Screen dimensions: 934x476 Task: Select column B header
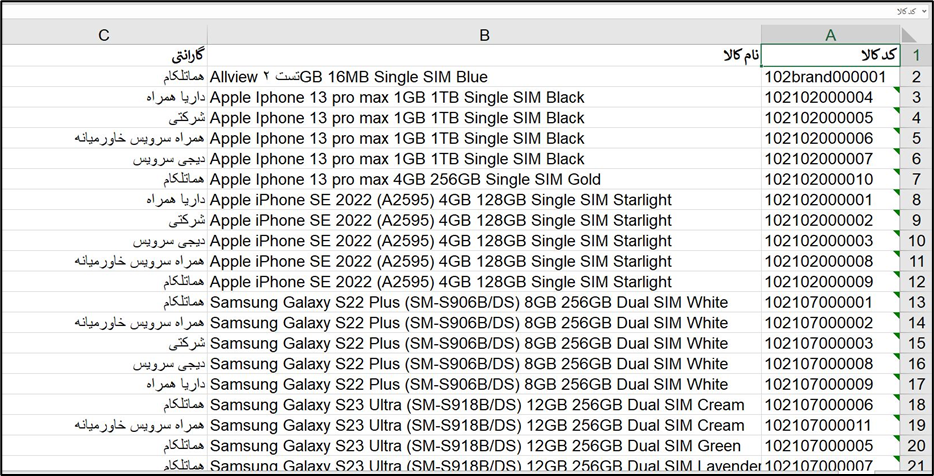(x=484, y=35)
